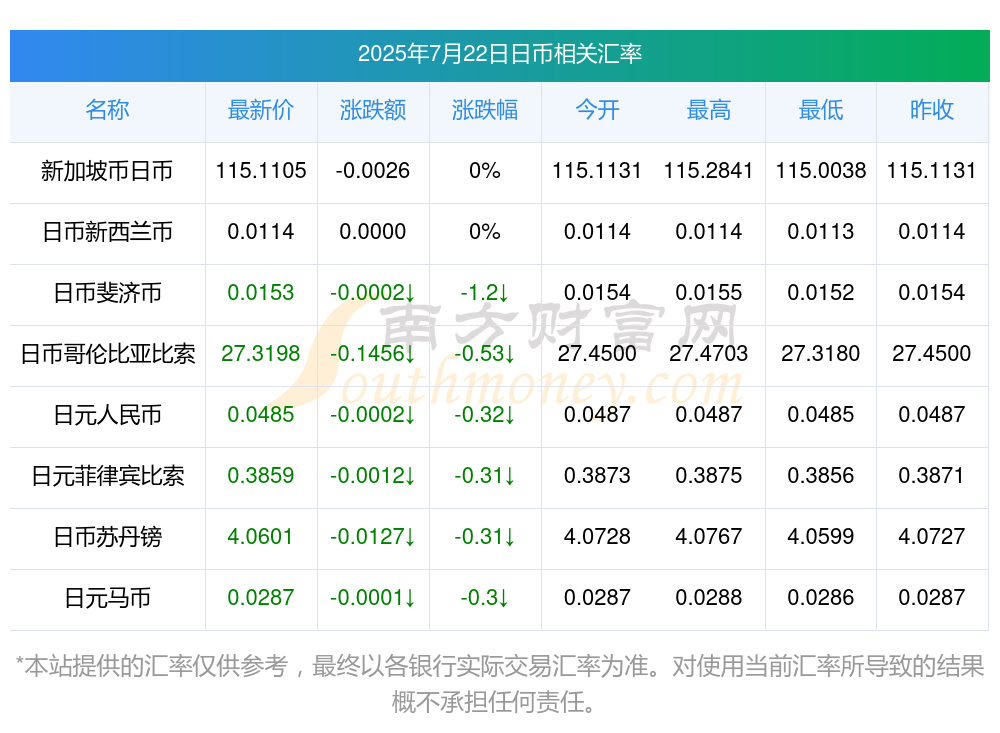Click the green latest price 0.0153
Image resolution: width=1000 pixels, height=733 pixels.
(x=261, y=292)
